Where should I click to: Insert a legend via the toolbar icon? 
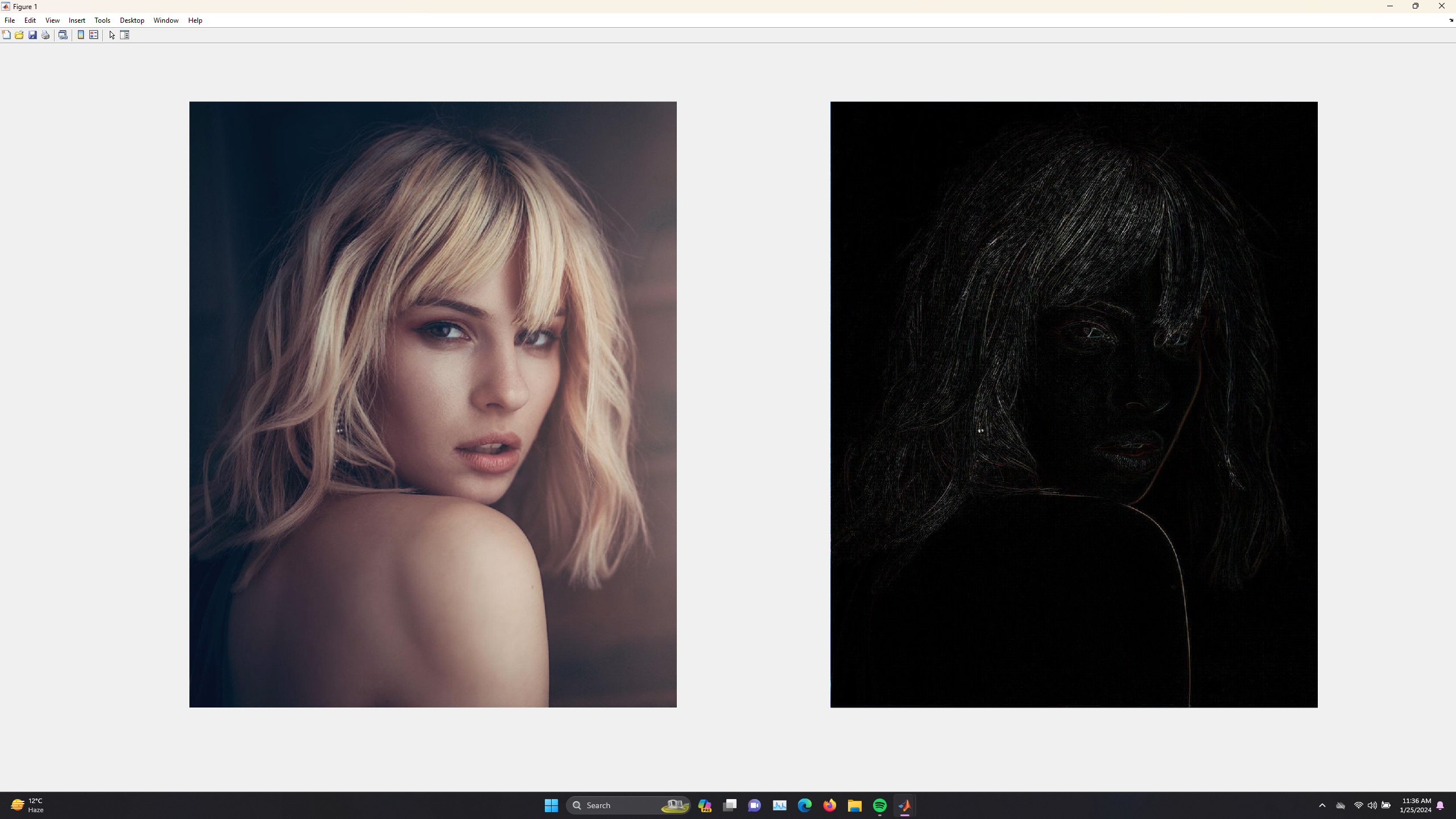94,35
